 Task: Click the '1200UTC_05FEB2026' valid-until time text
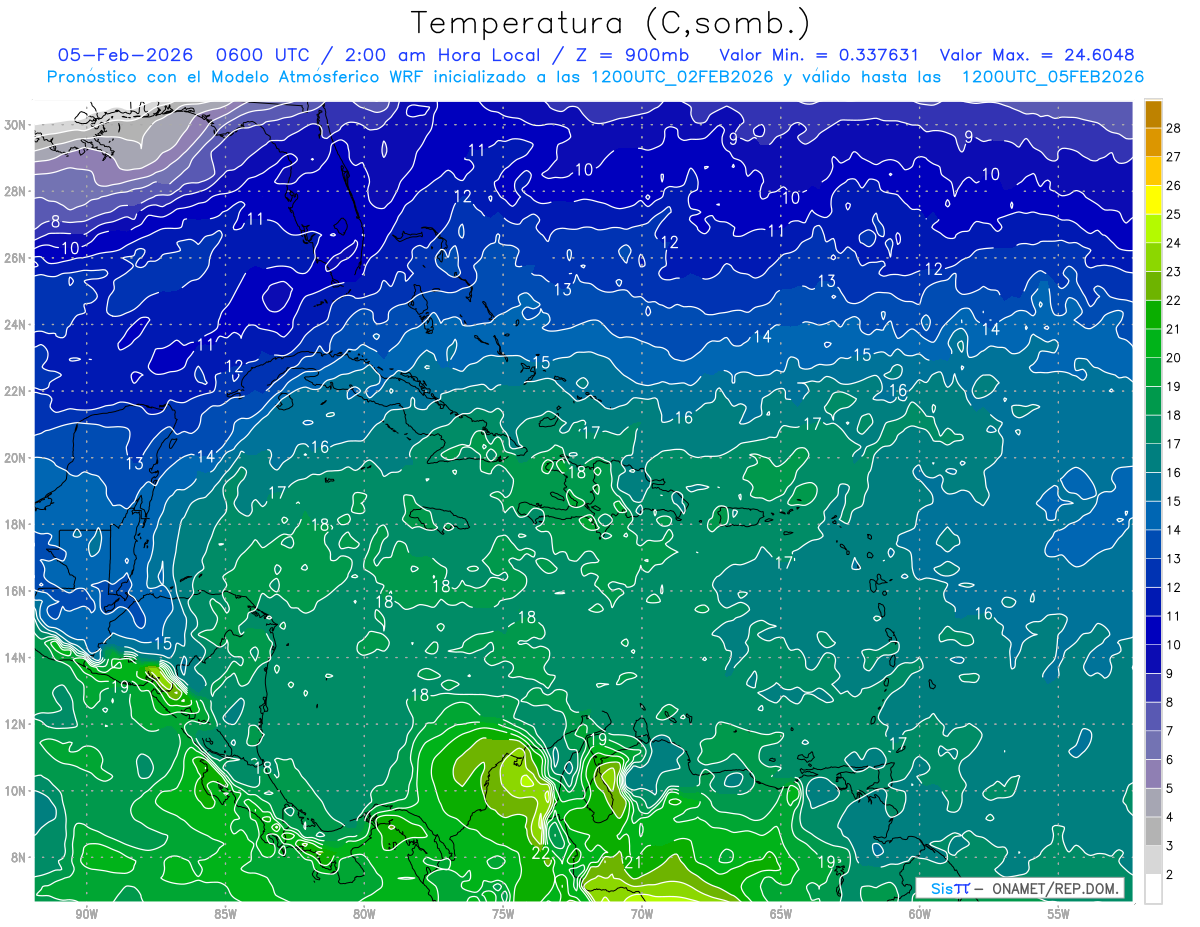(x=1052, y=77)
